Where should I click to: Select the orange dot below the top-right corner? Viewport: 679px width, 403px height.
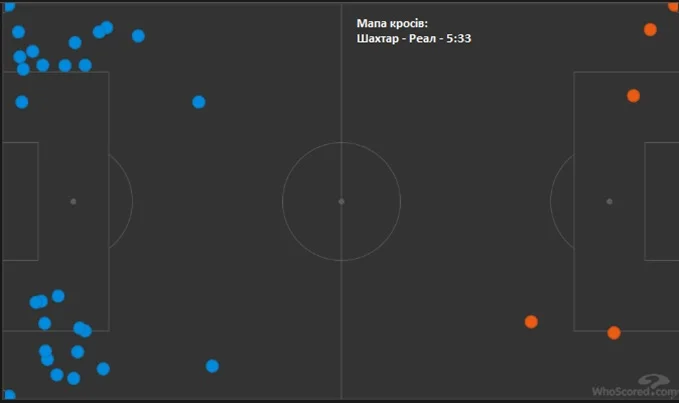click(650, 30)
